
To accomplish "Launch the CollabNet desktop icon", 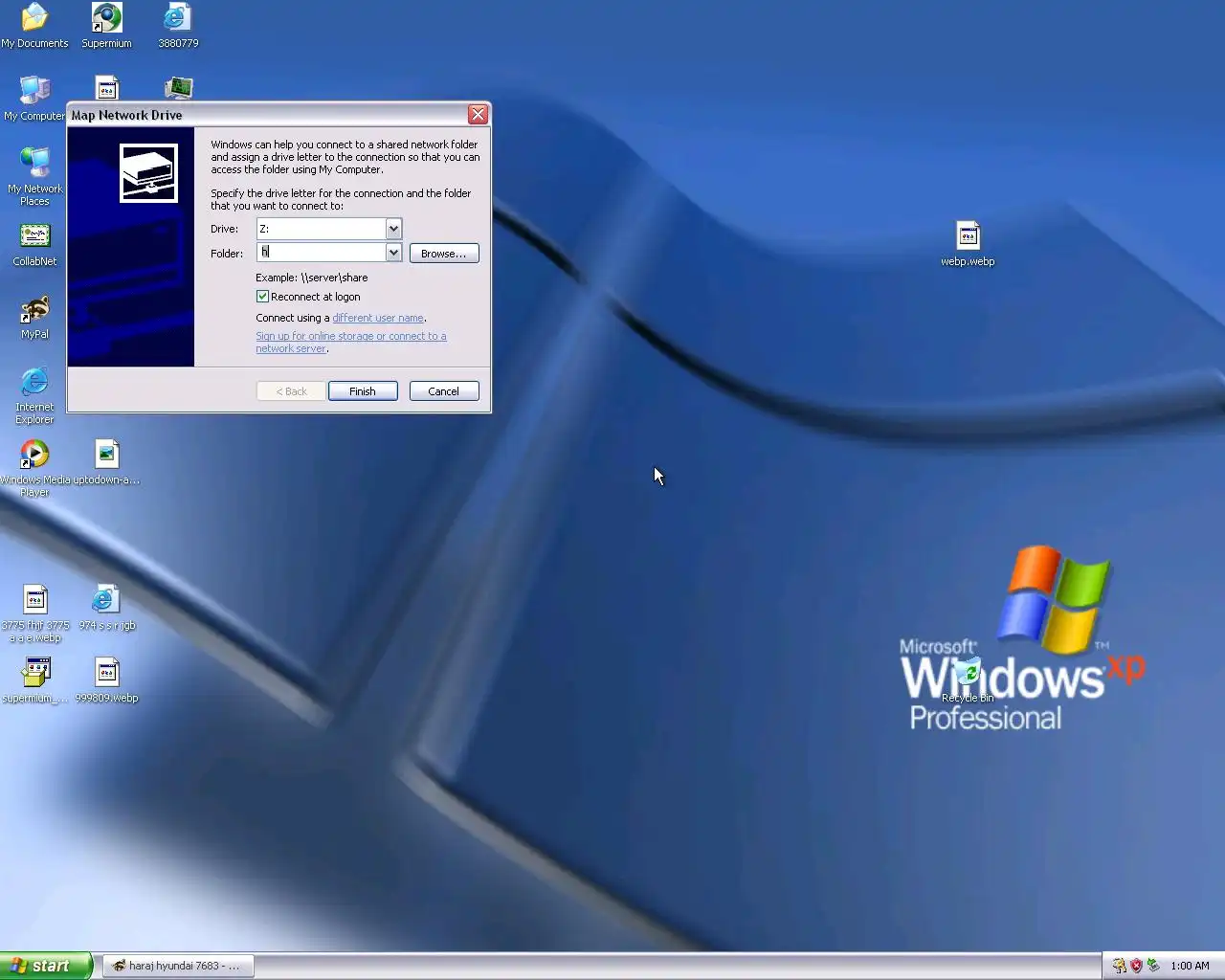I will coord(34,244).
